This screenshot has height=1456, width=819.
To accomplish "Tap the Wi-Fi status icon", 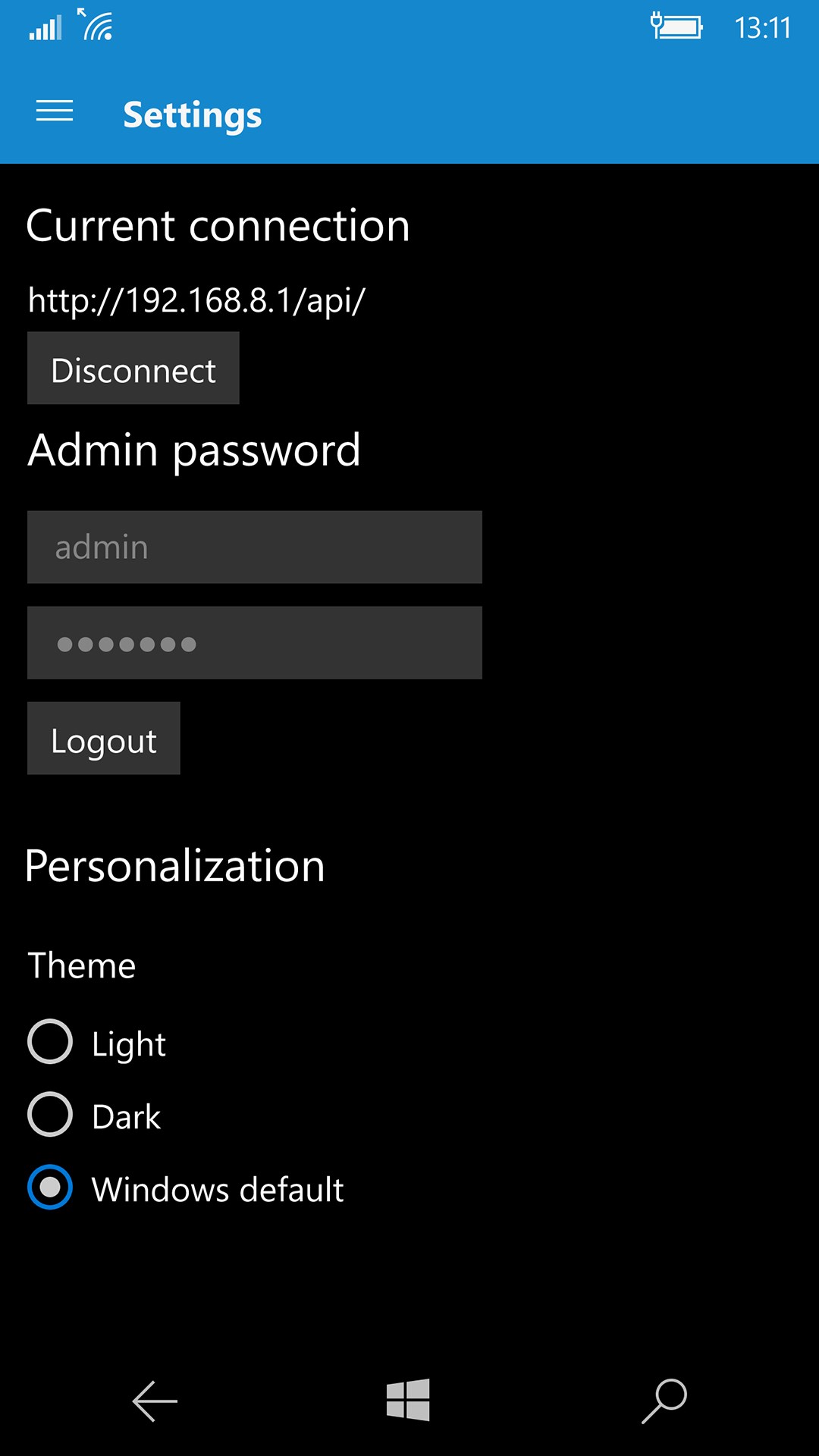I will (96, 25).
